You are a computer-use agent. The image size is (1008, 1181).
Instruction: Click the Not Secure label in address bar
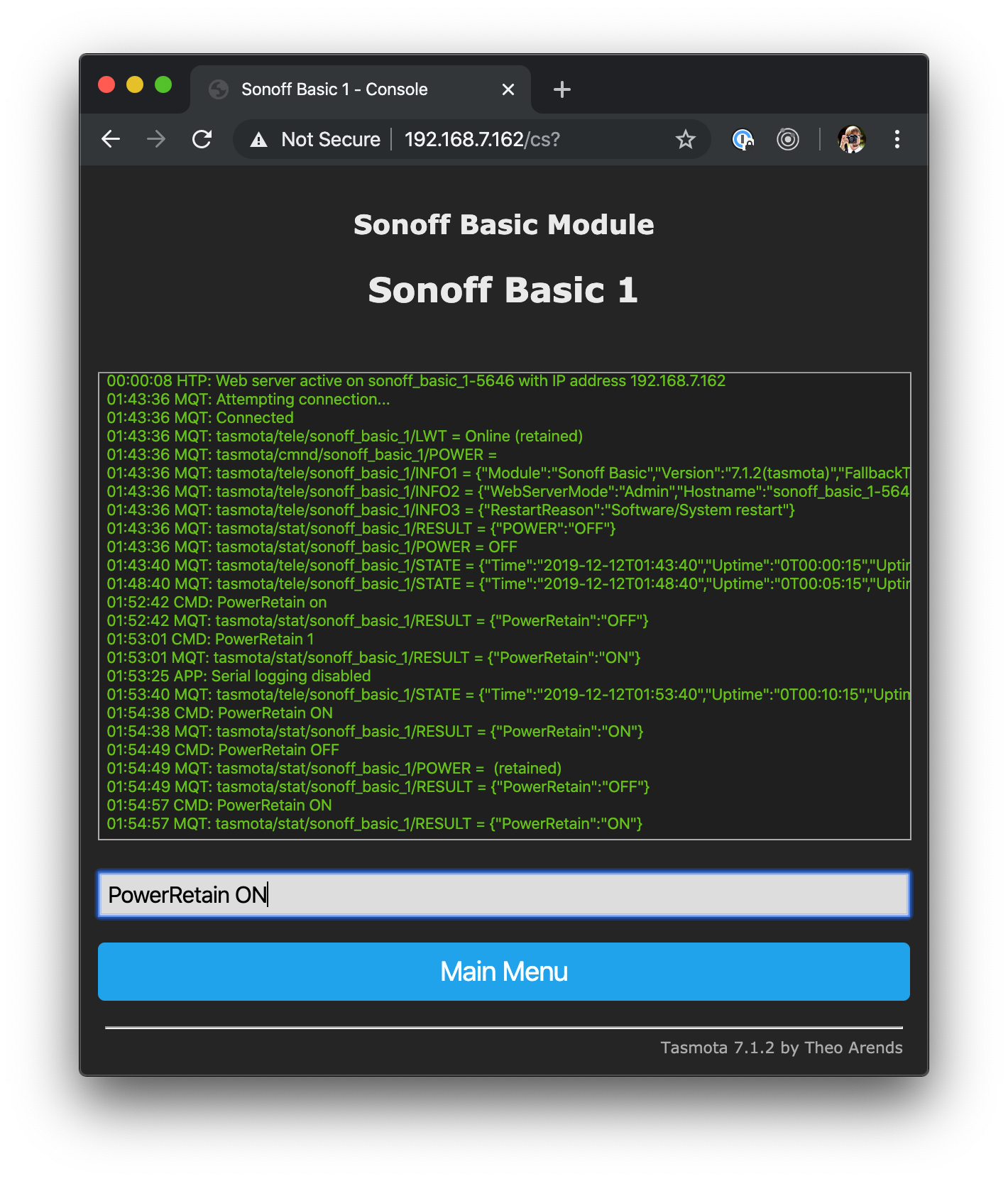(x=331, y=139)
